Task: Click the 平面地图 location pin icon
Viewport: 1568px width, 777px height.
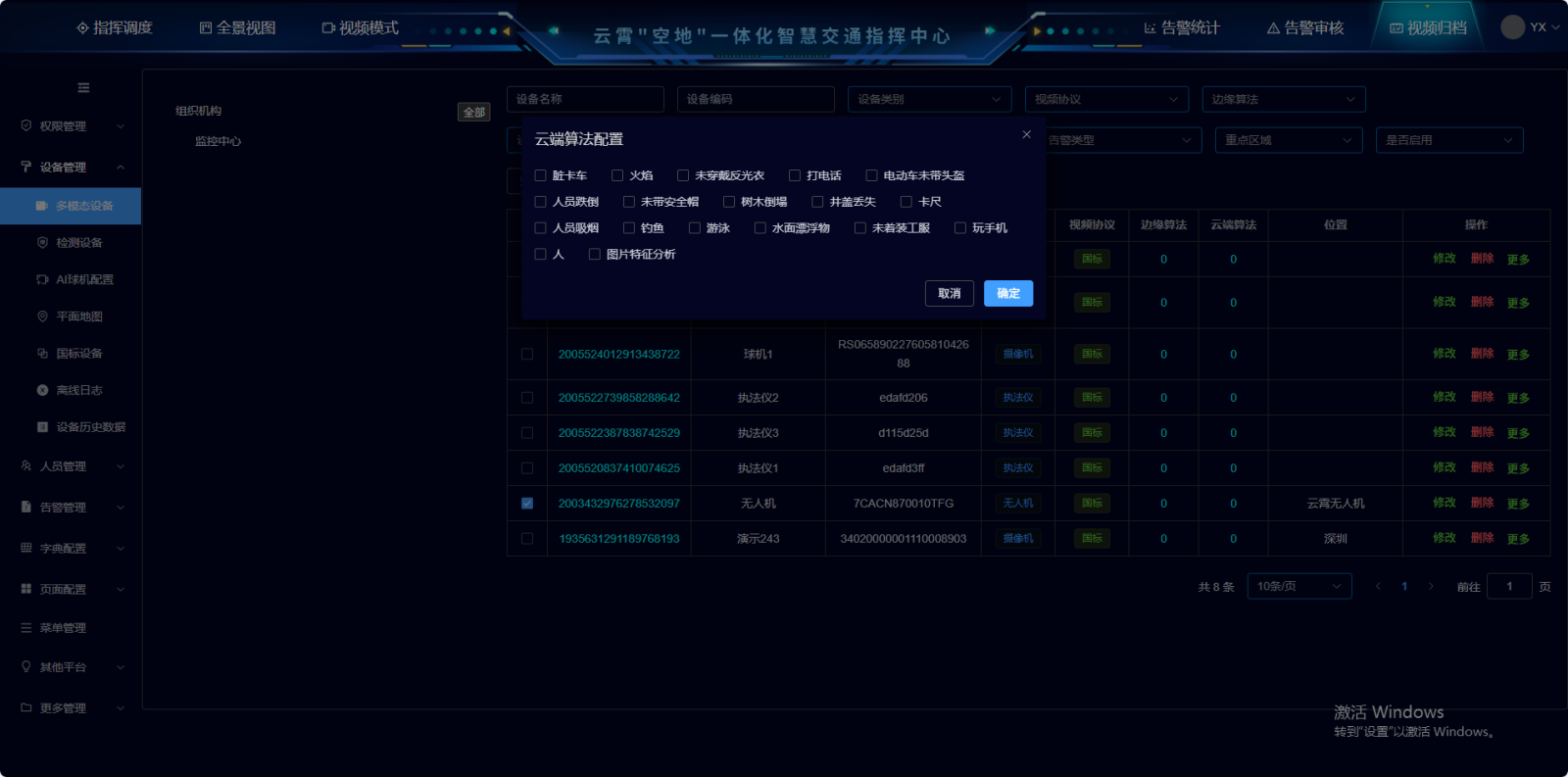Action: point(42,316)
